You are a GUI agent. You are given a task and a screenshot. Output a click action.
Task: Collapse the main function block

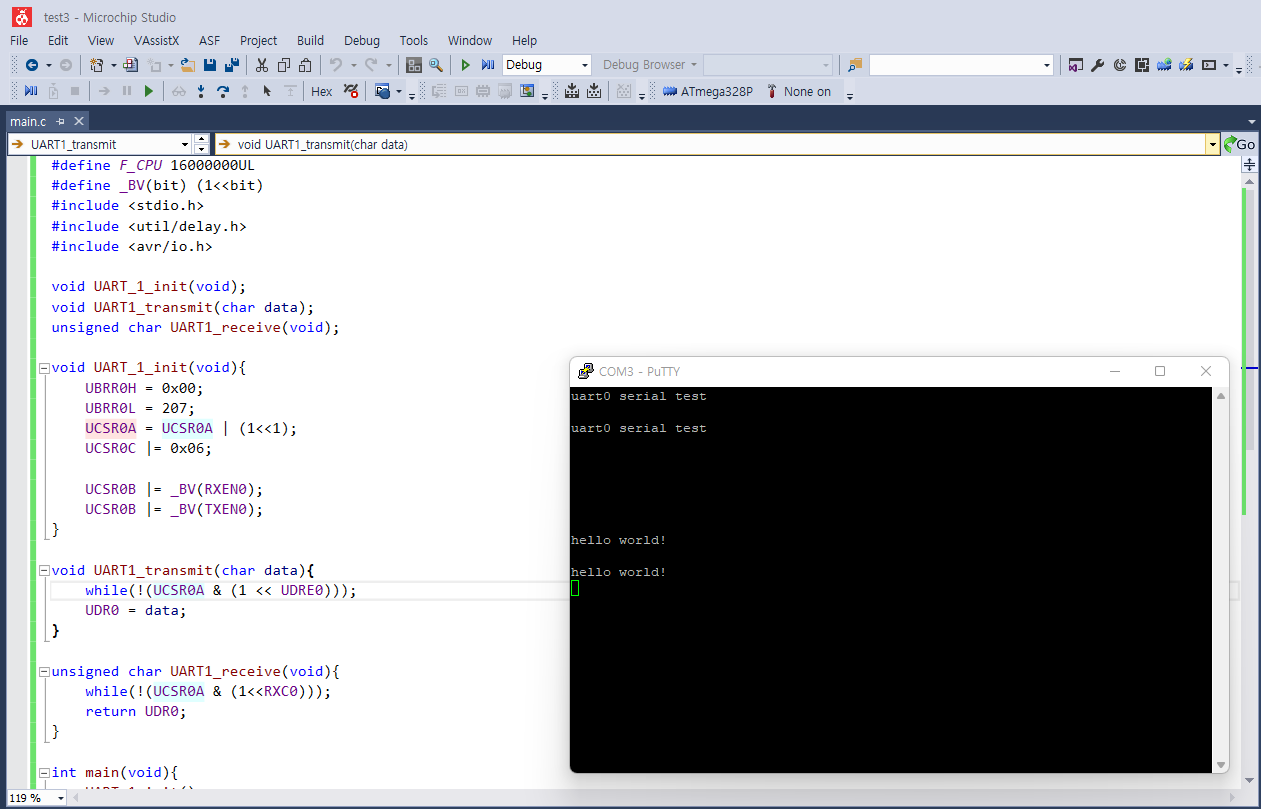coord(43,773)
